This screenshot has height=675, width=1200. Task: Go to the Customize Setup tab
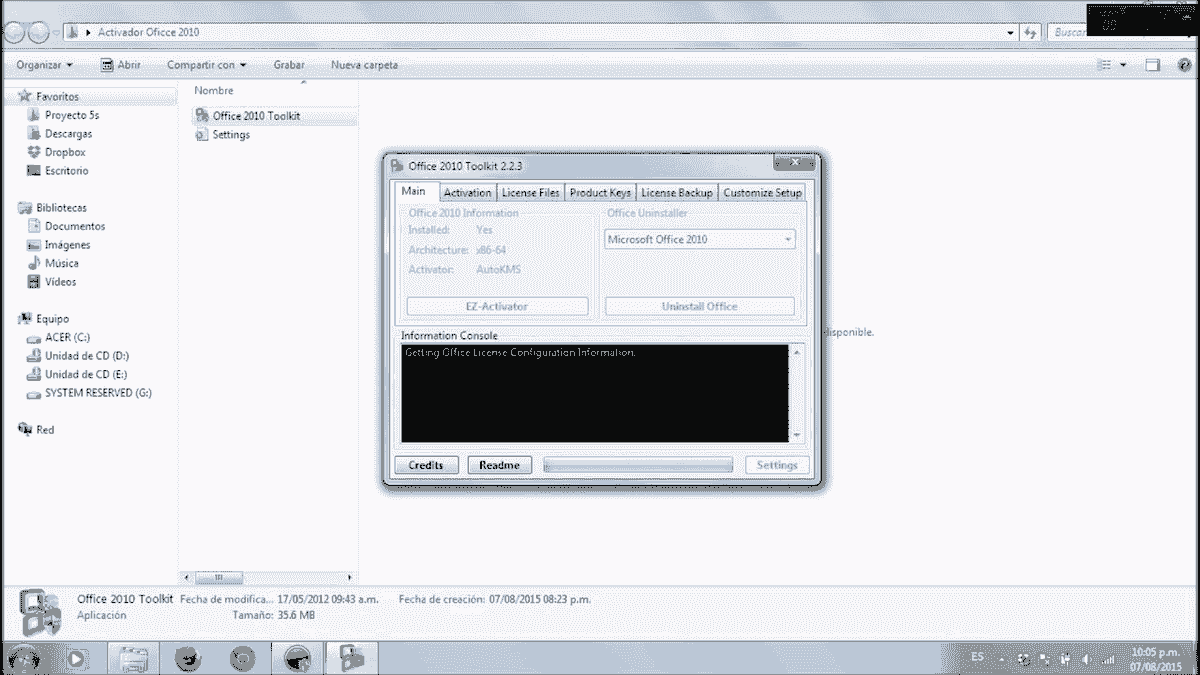762,192
